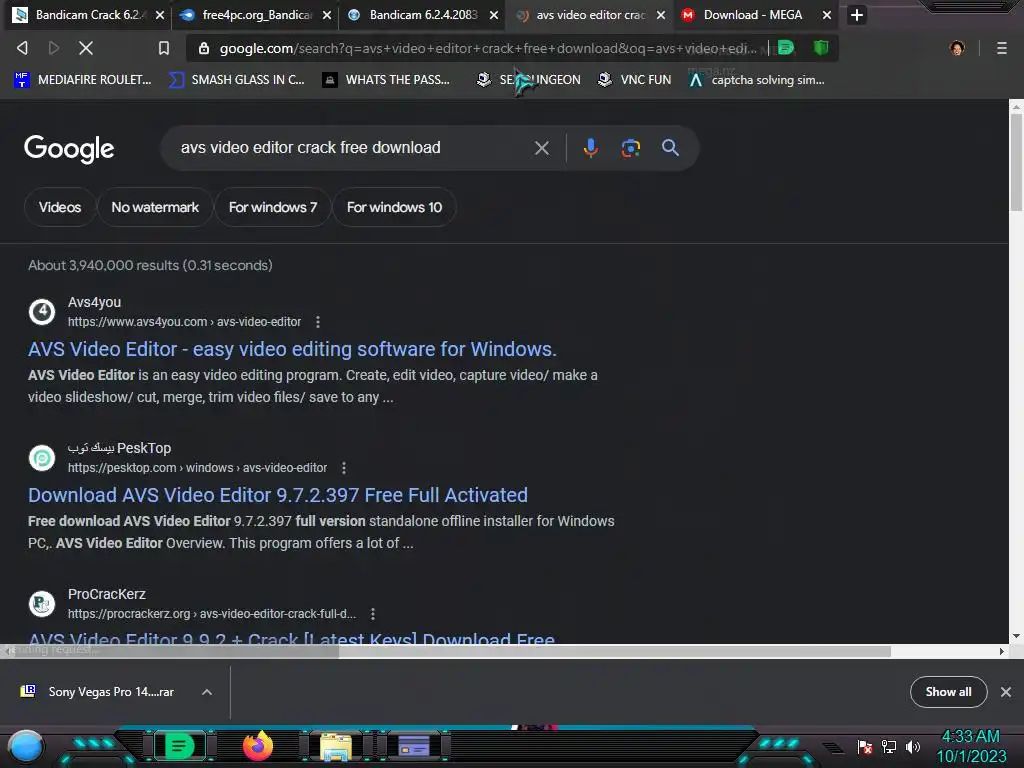This screenshot has height=768, width=1024.
Task: Click the Avs4you site favicon
Action: [42, 312]
